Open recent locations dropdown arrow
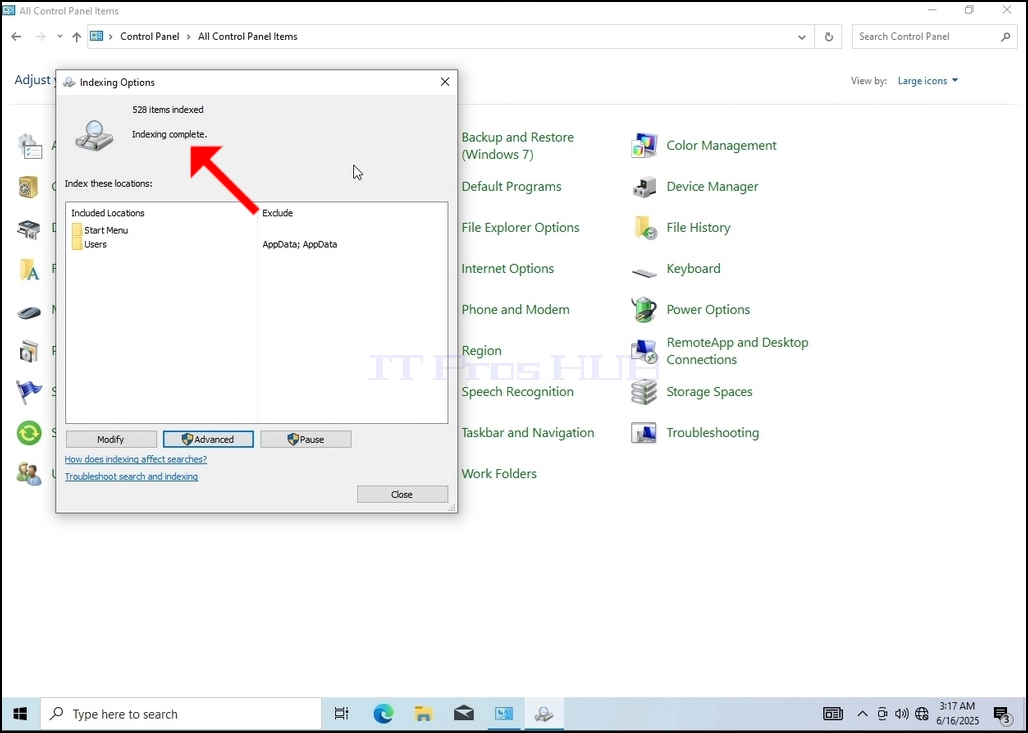This screenshot has width=1028, height=733. click(x=60, y=37)
